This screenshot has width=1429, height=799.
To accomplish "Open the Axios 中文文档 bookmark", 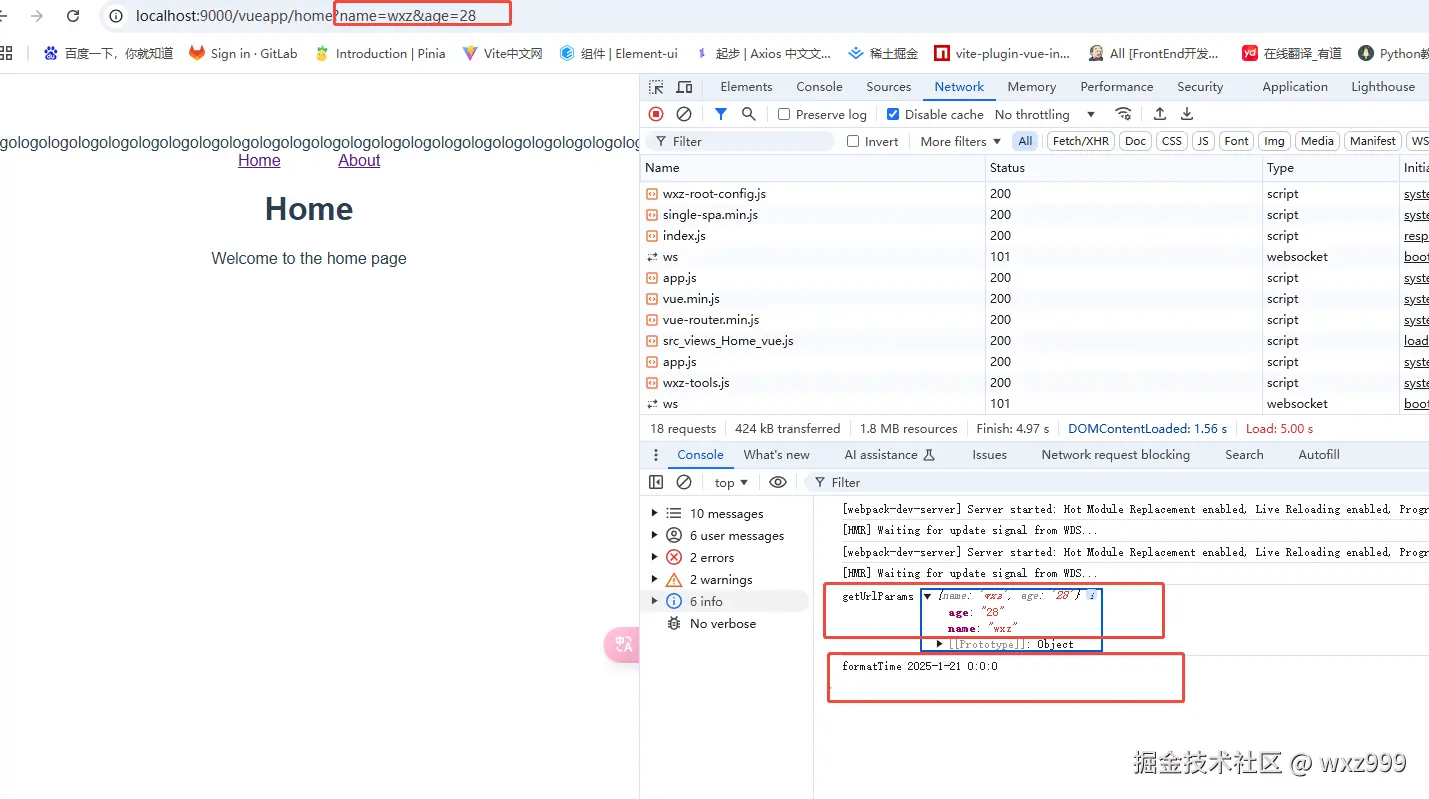I will tap(763, 53).
